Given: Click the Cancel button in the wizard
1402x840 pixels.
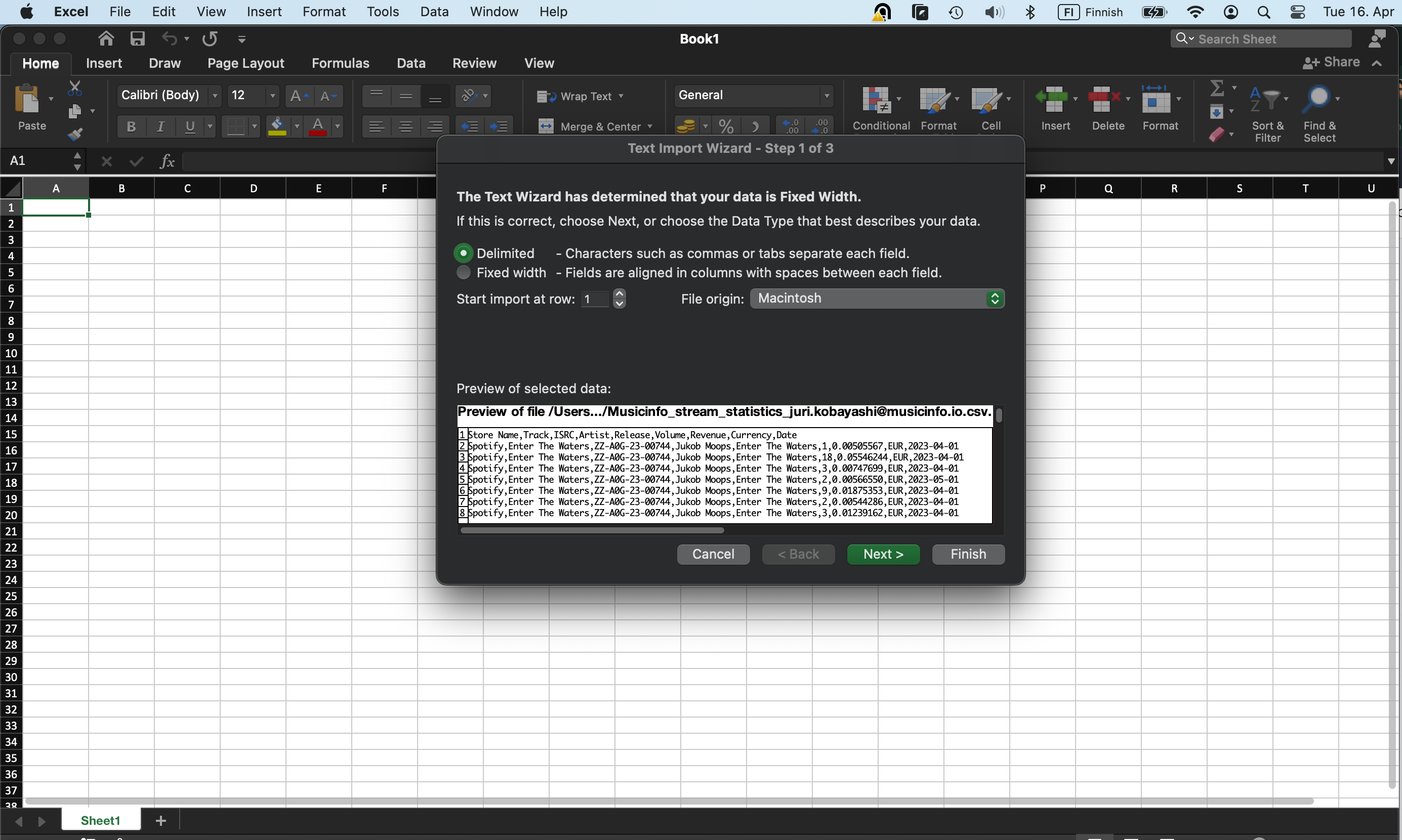Looking at the screenshot, I should point(713,554).
